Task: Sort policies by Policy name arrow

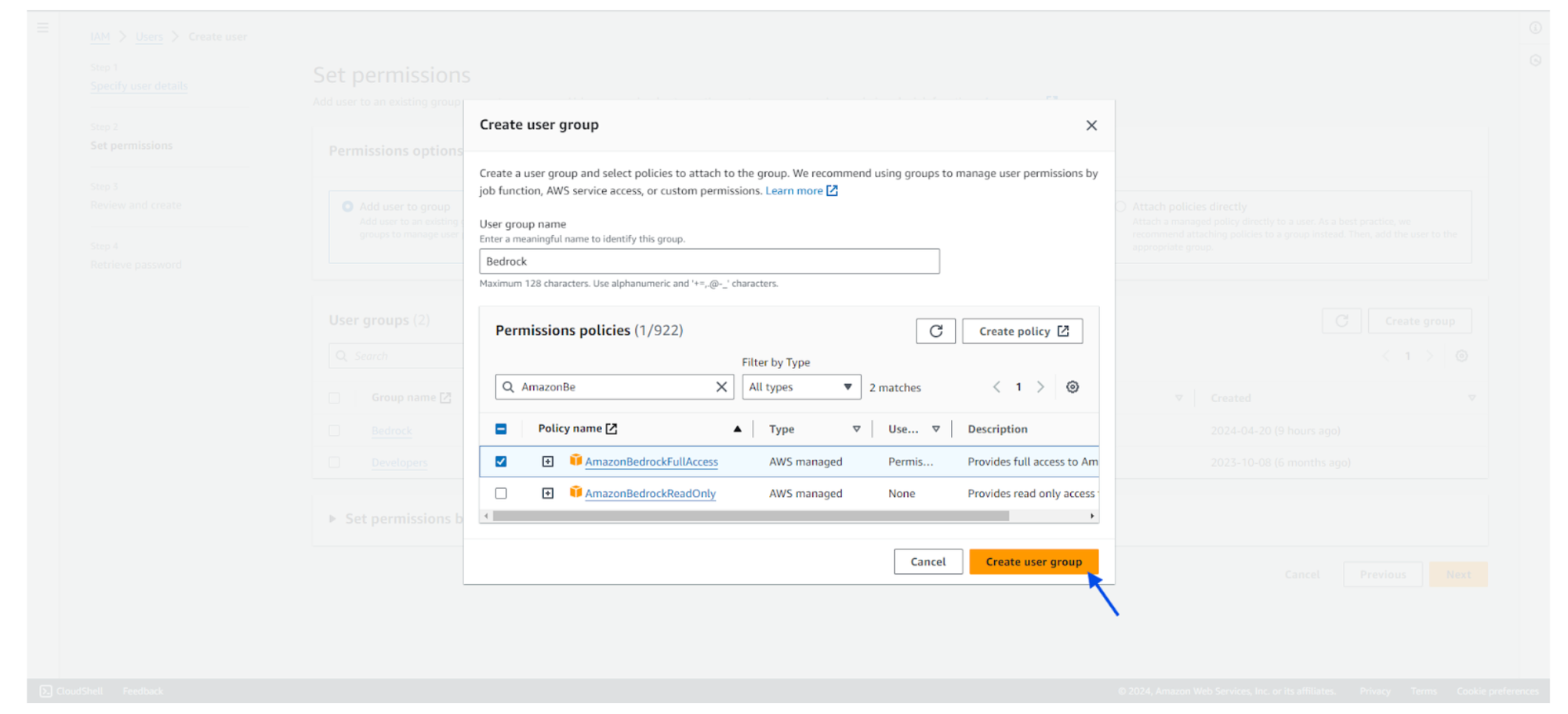Action: (x=737, y=429)
